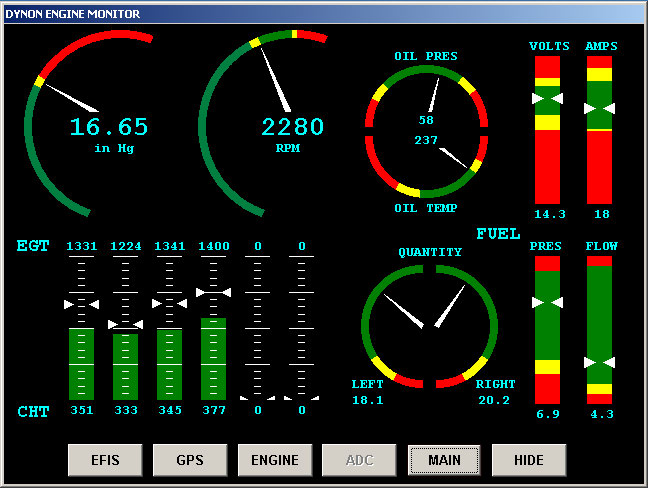Click the CHT value 377
Screen dimensions: 648x488
tap(214, 410)
